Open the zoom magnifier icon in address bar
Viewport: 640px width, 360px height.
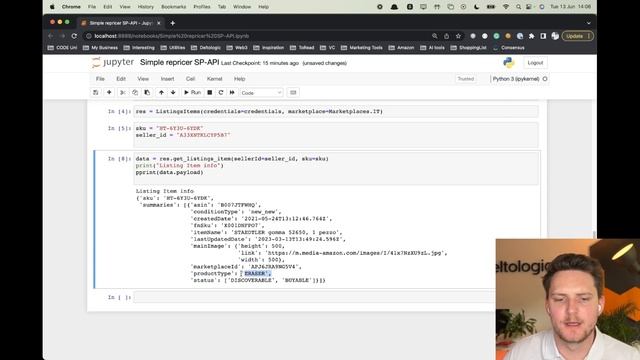tap(435, 36)
